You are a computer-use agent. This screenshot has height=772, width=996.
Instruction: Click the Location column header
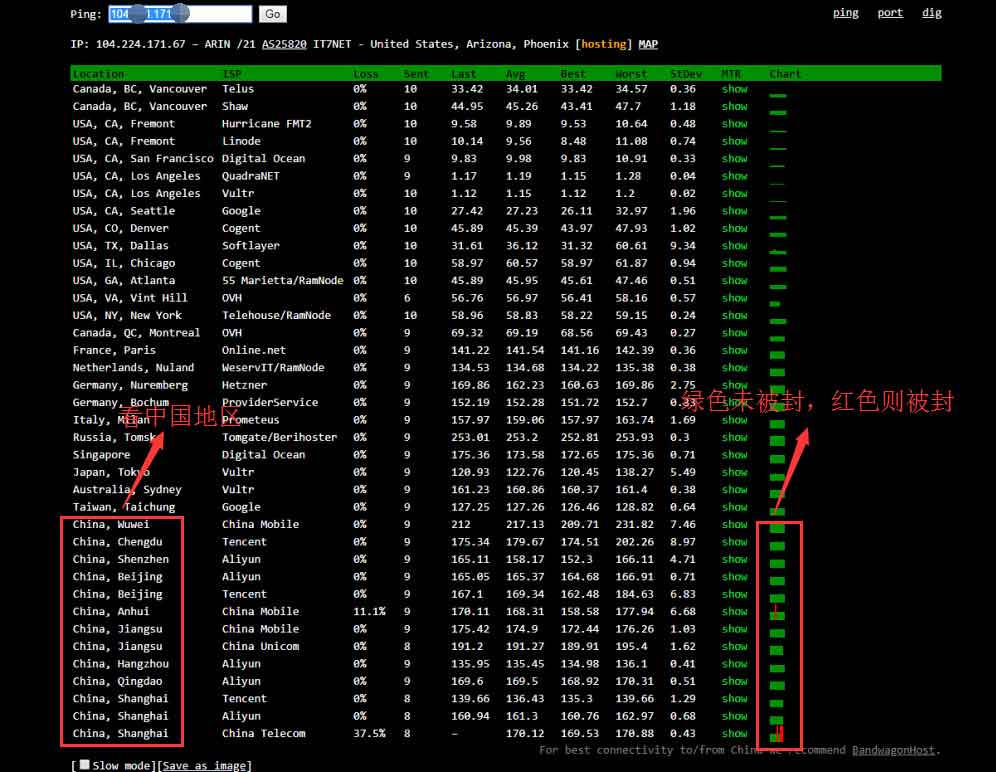click(98, 74)
